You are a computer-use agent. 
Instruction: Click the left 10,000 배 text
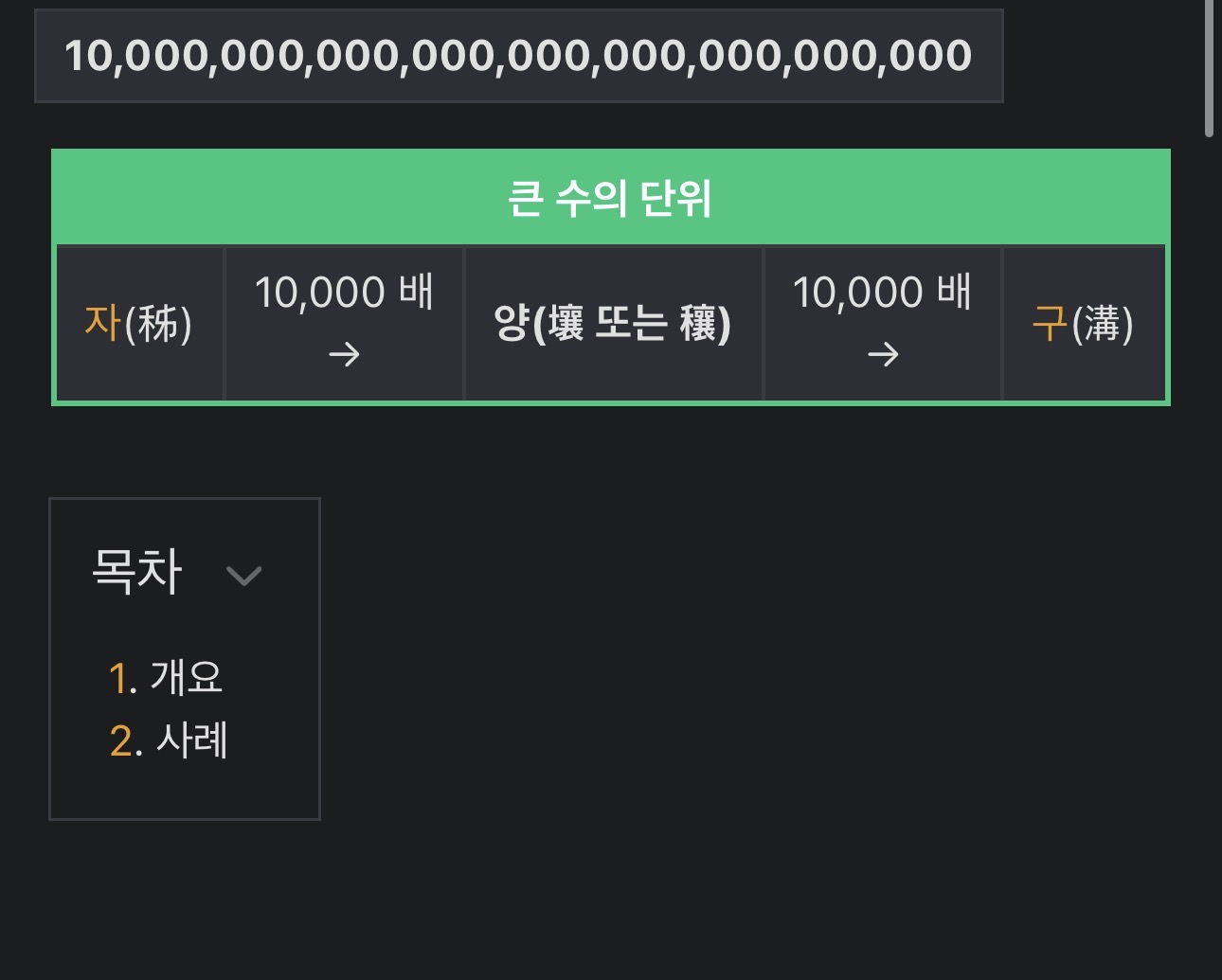[344, 292]
